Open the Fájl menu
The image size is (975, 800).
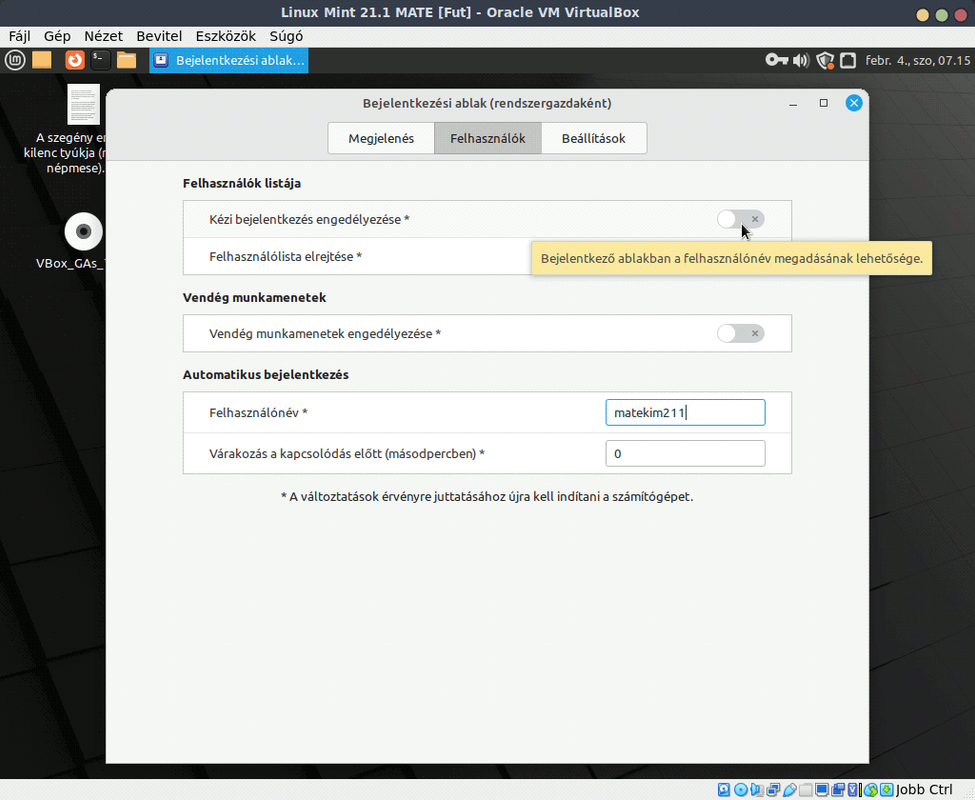point(19,36)
